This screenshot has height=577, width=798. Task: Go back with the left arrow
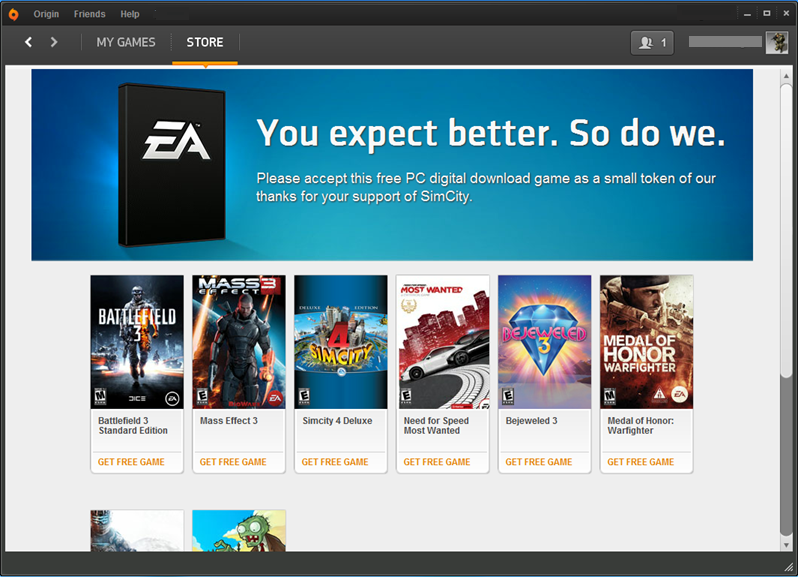[x=29, y=42]
